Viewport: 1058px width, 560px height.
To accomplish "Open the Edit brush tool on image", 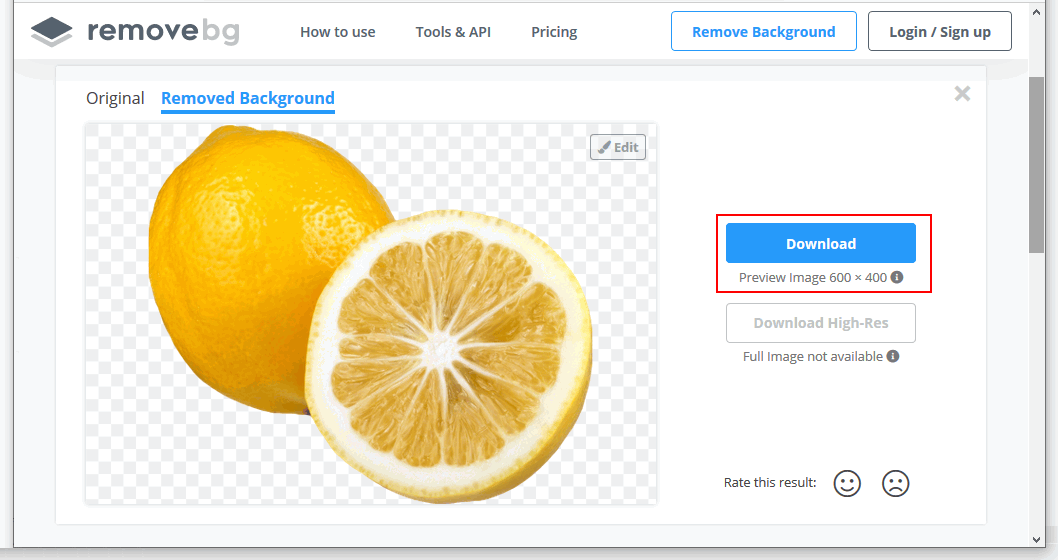I will [618, 147].
